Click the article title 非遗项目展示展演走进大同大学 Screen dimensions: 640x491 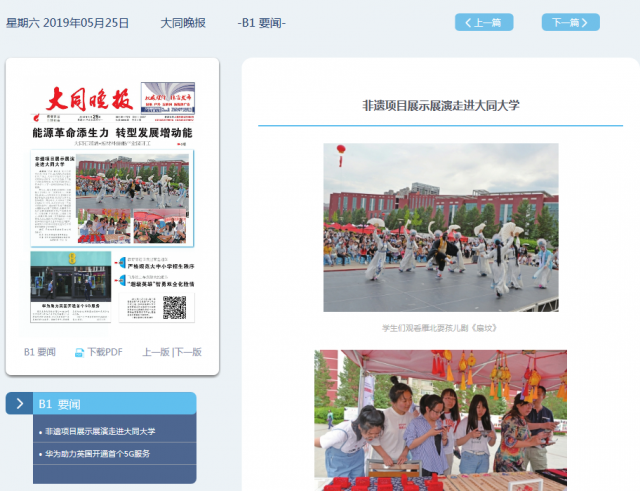click(441, 105)
